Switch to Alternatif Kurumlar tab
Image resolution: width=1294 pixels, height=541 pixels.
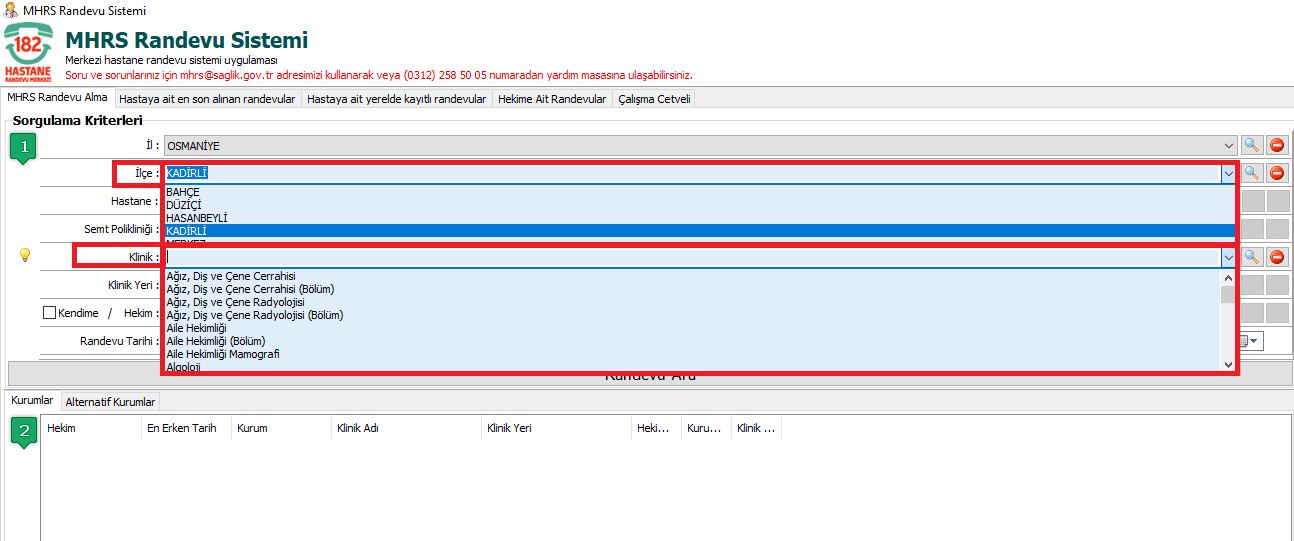click(x=110, y=402)
